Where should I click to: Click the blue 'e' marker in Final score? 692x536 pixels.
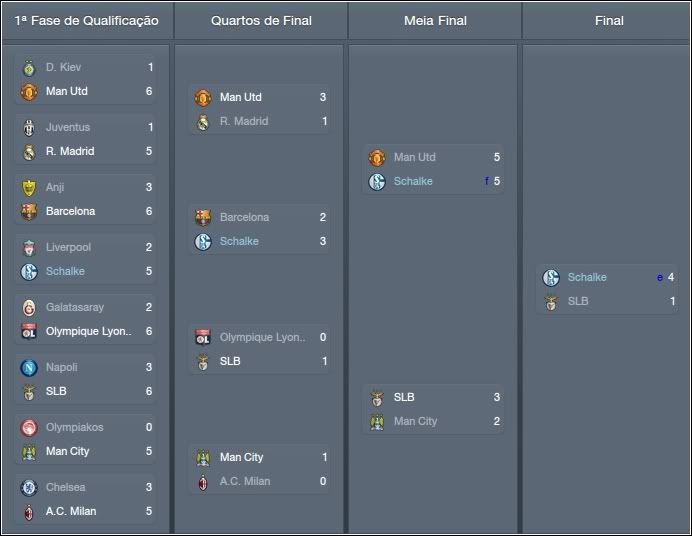pos(660,277)
